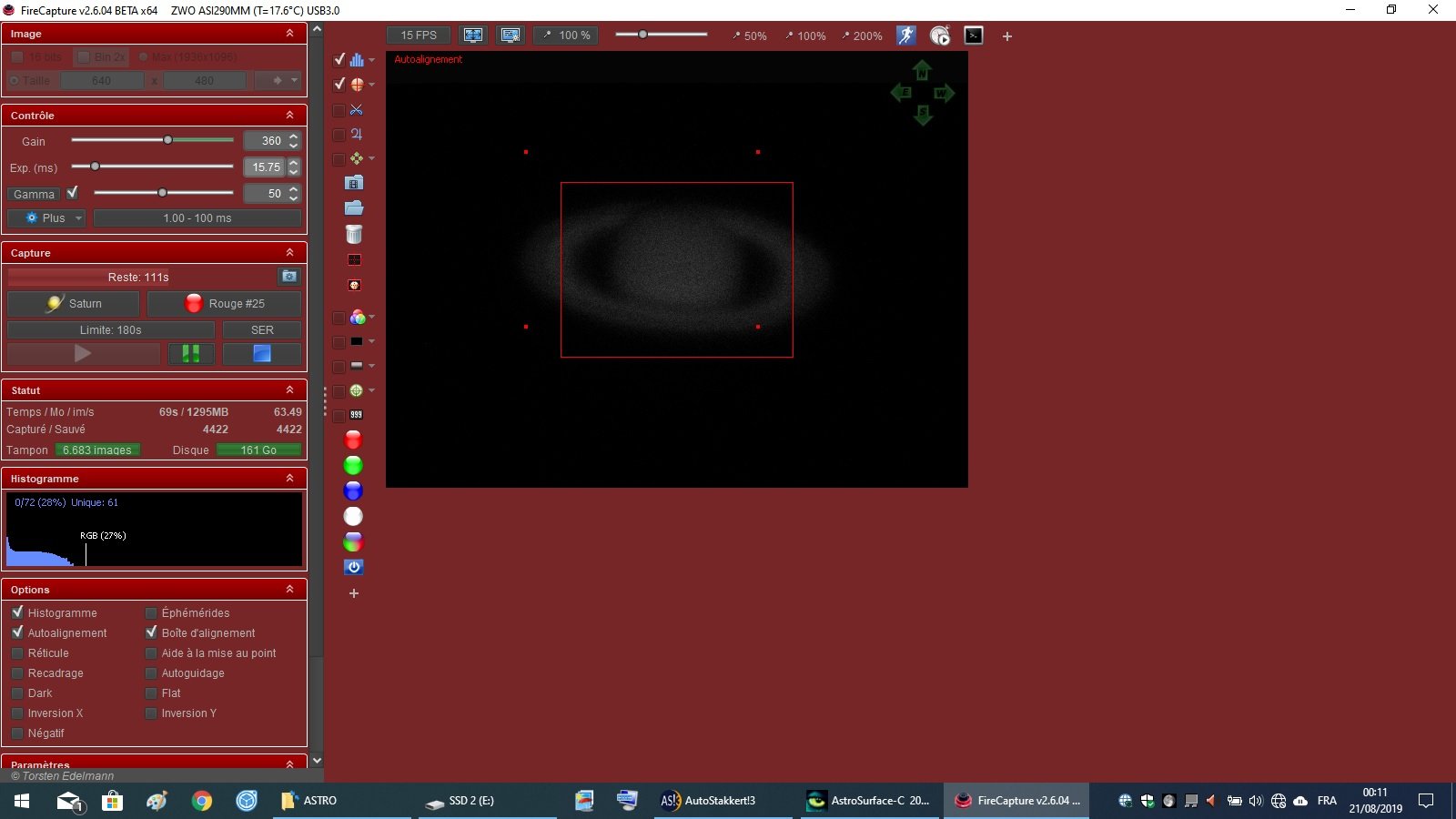Collapse the Capture panel
This screenshot has width=1456, height=819.
[x=289, y=253]
